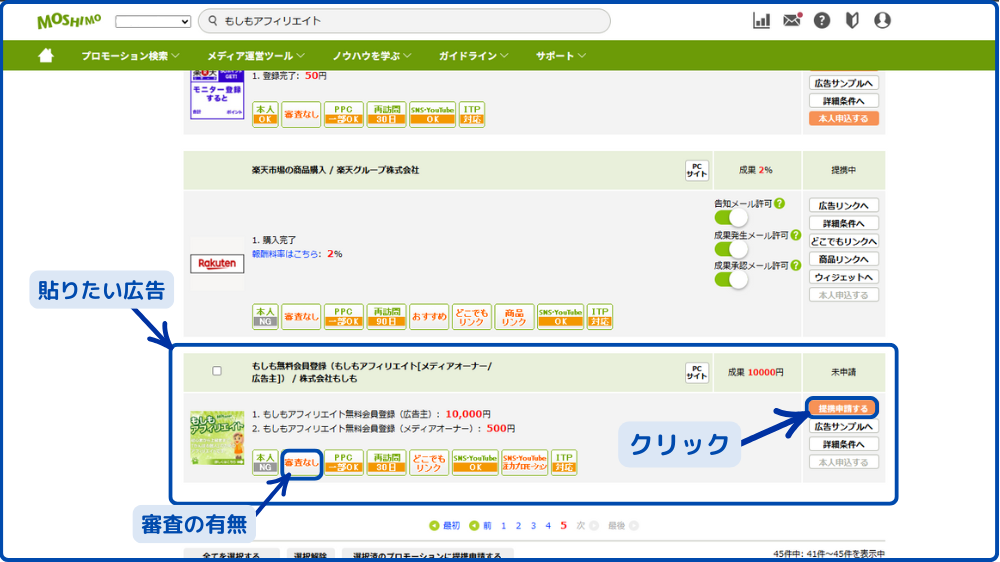Click help icon beside 告知メール許可
Screen dimensions: 1000x562
780,203
